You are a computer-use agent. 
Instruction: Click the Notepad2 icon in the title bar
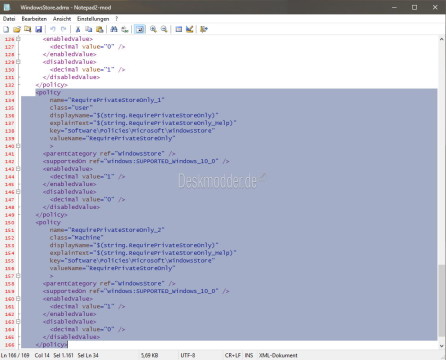click(x=7, y=7)
